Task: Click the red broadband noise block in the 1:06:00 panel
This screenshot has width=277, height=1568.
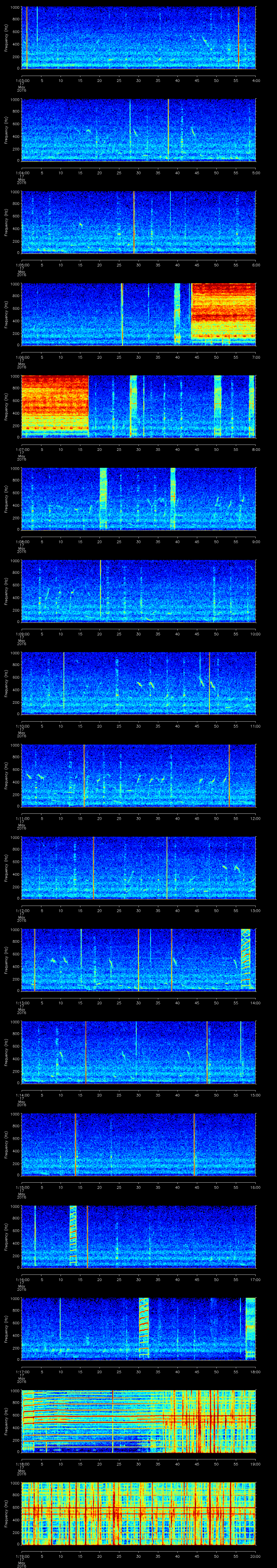Action: pyautogui.click(x=223, y=311)
